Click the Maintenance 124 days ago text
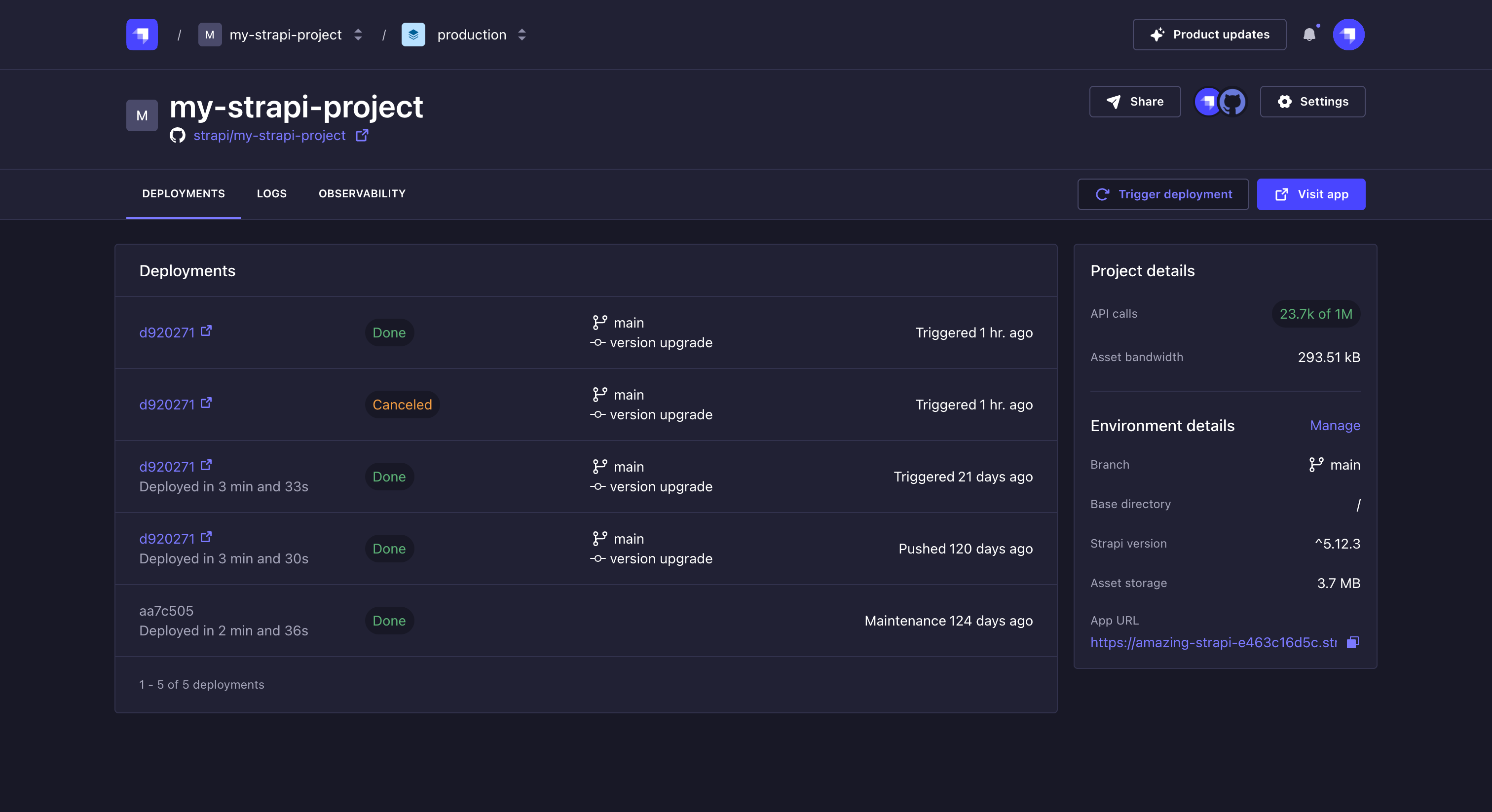Screen dimensions: 1492x812 coord(949,620)
